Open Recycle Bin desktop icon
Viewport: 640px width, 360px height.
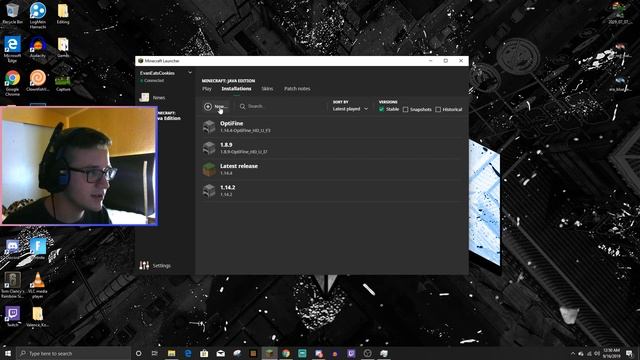(12, 13)
